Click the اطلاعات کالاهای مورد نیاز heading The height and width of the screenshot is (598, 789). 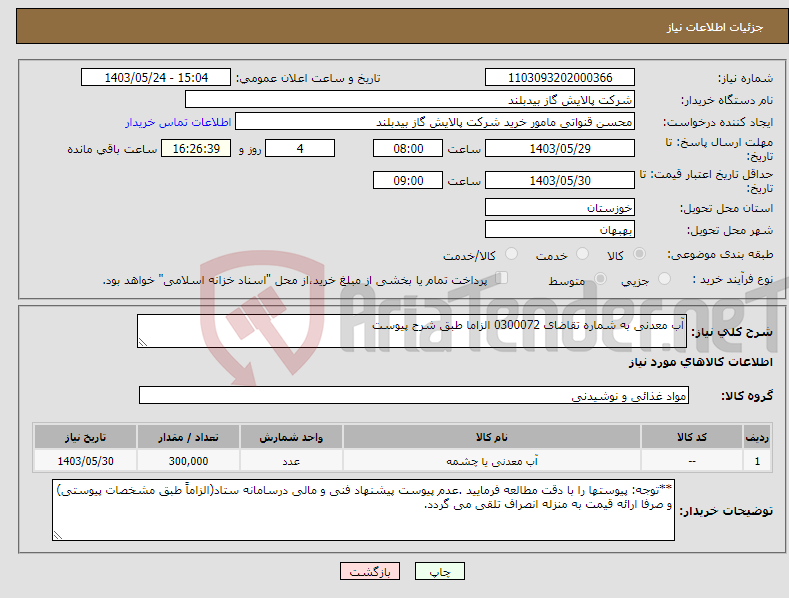700,362
